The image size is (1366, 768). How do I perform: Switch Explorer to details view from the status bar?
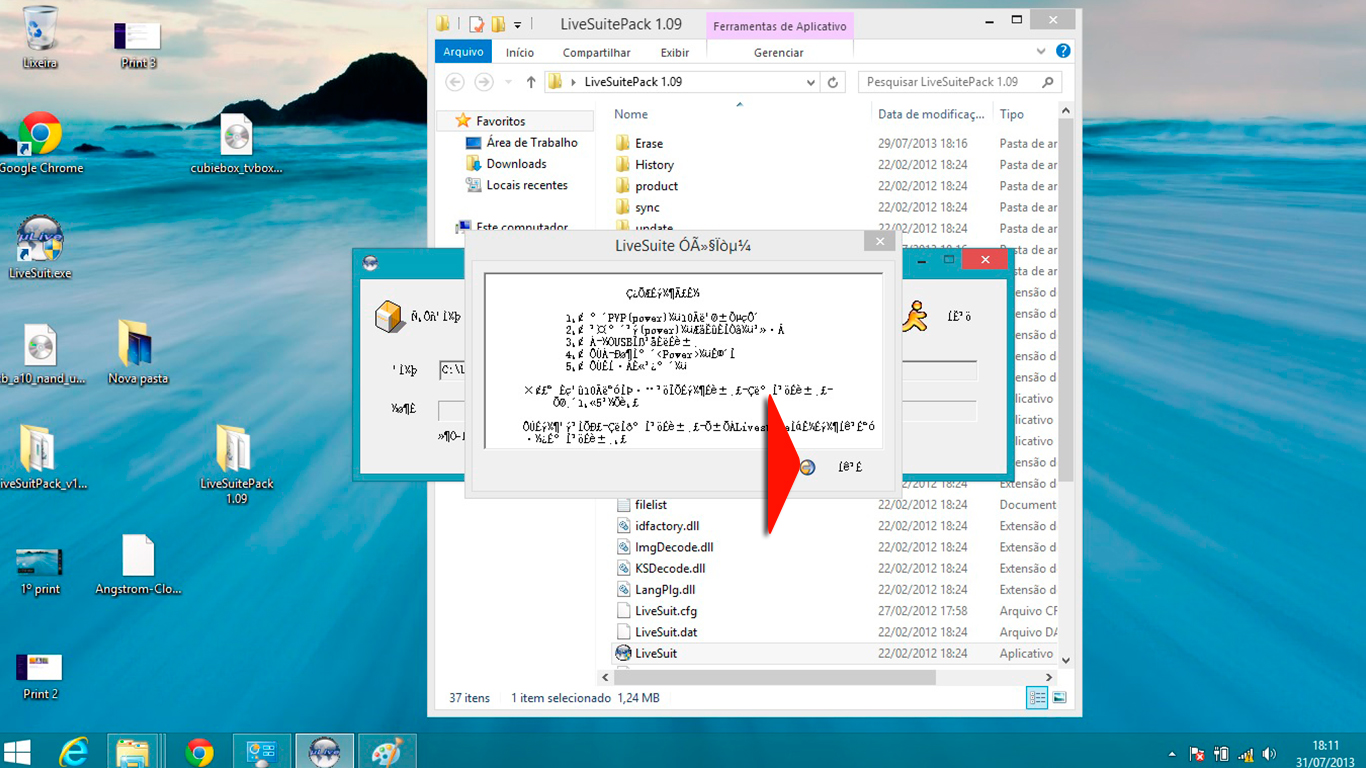point(1037,697)
